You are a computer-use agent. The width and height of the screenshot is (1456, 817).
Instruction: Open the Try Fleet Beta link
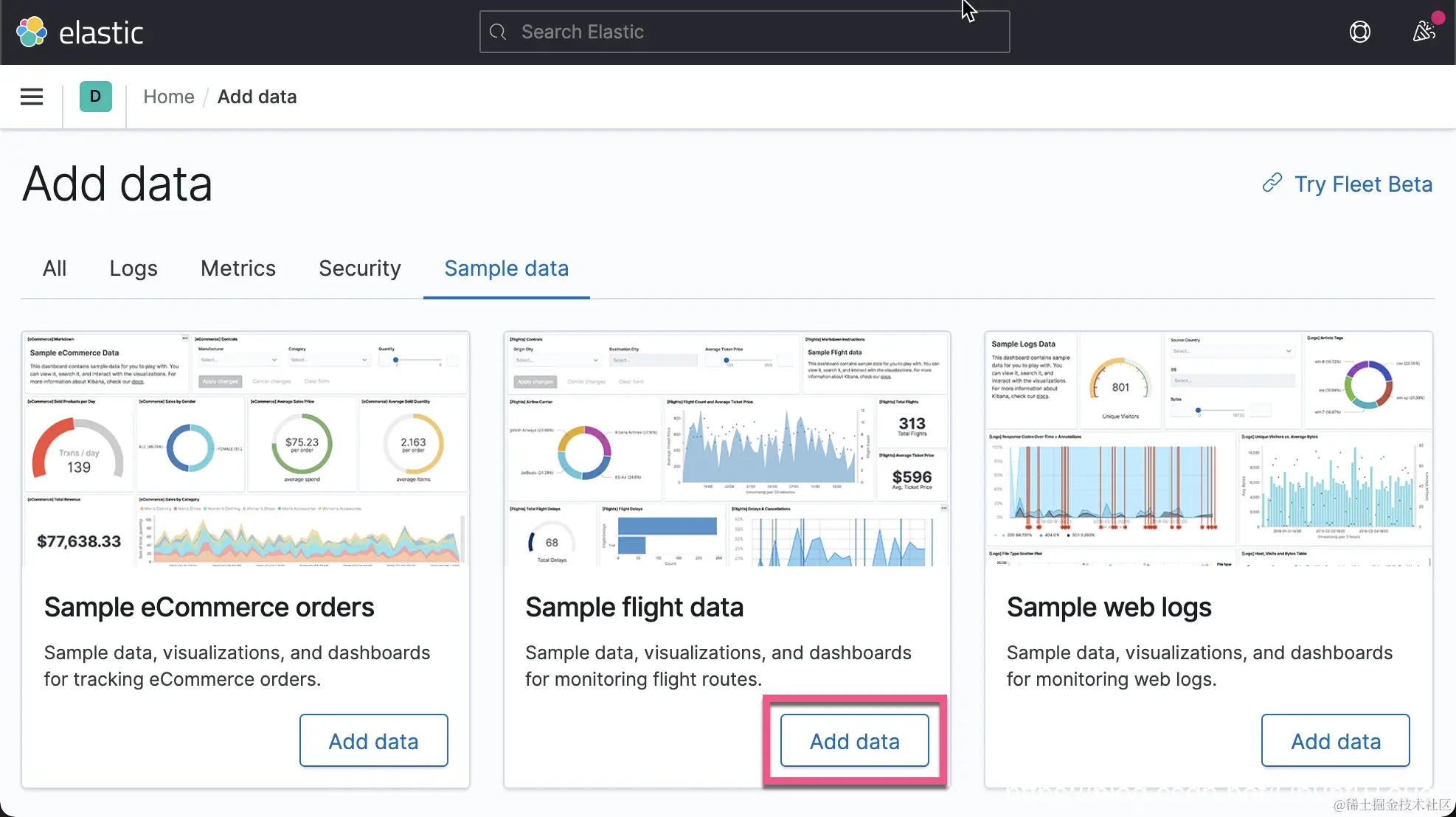[x=1363, y=184]
